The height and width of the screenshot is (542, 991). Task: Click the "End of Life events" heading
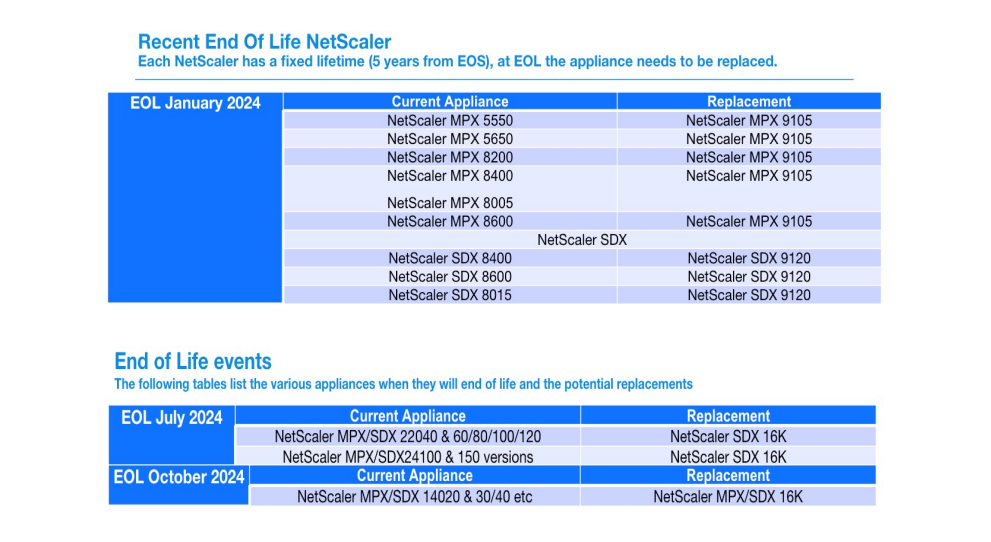pos(193,362)
